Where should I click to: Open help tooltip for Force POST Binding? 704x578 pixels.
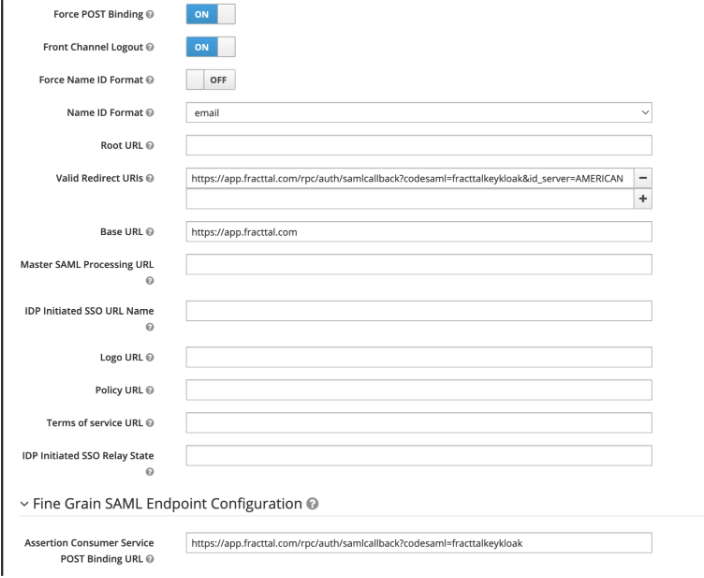(150, 14)
